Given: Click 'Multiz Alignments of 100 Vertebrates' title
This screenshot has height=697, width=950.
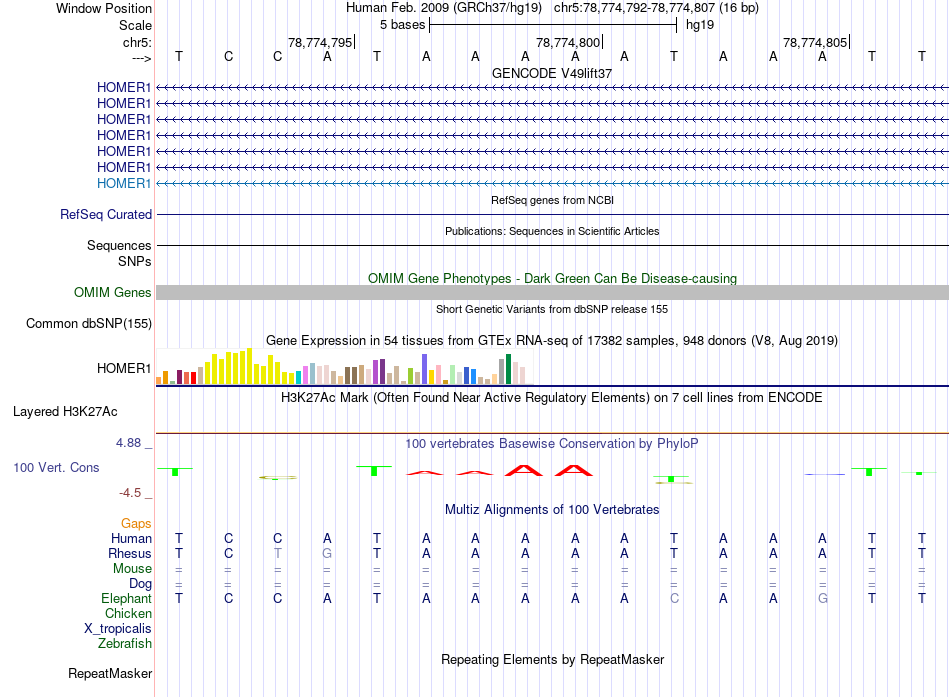Looking at the screenshot, I should tap(552, 510).
